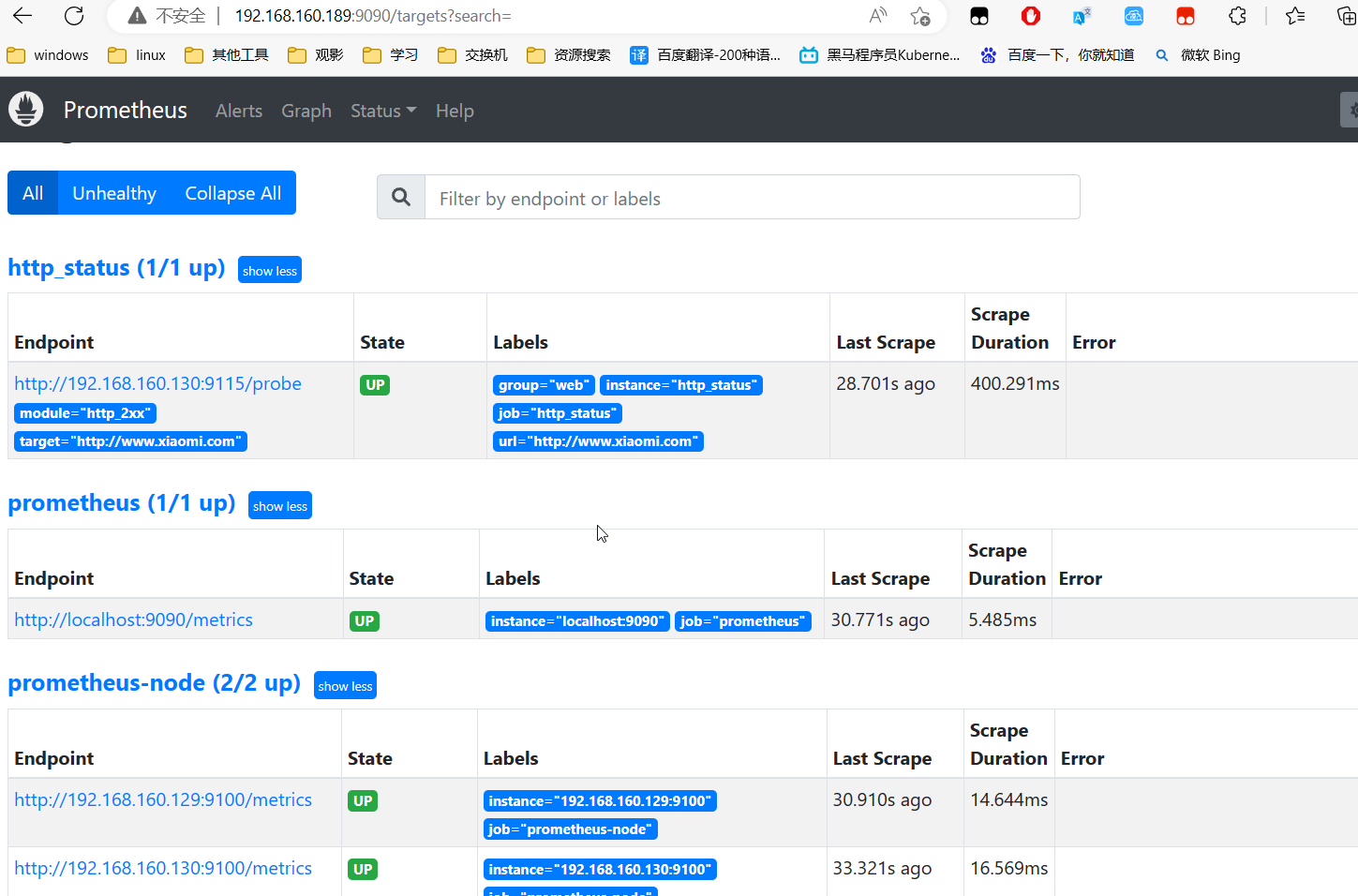Open the 百度一下 bookmark
The height and width of the screenshot is (896, 1358).
[1057, 55]
